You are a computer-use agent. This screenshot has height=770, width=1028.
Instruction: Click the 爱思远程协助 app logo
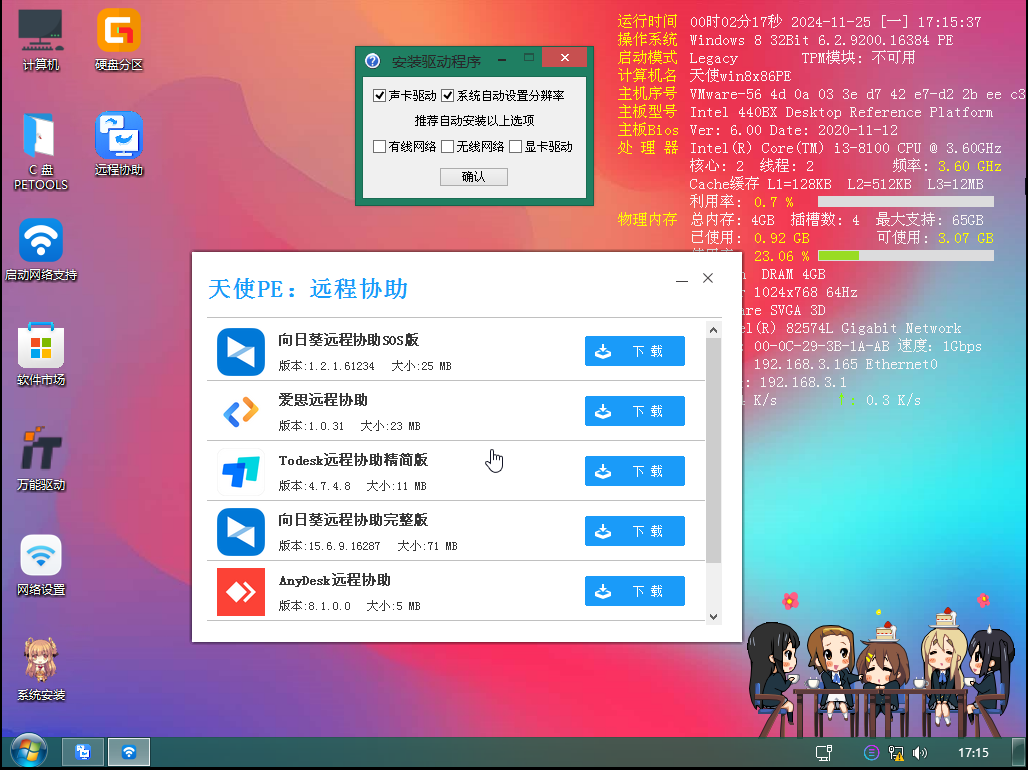click(241, 412)
